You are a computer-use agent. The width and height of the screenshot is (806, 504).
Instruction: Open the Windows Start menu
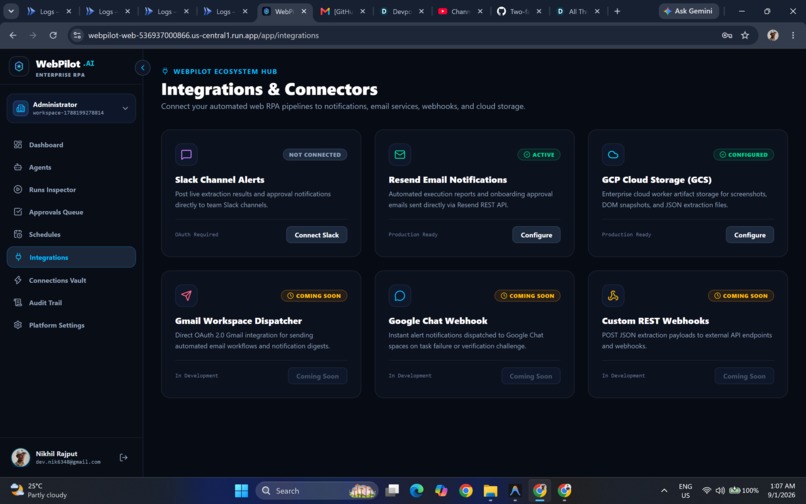241,491
